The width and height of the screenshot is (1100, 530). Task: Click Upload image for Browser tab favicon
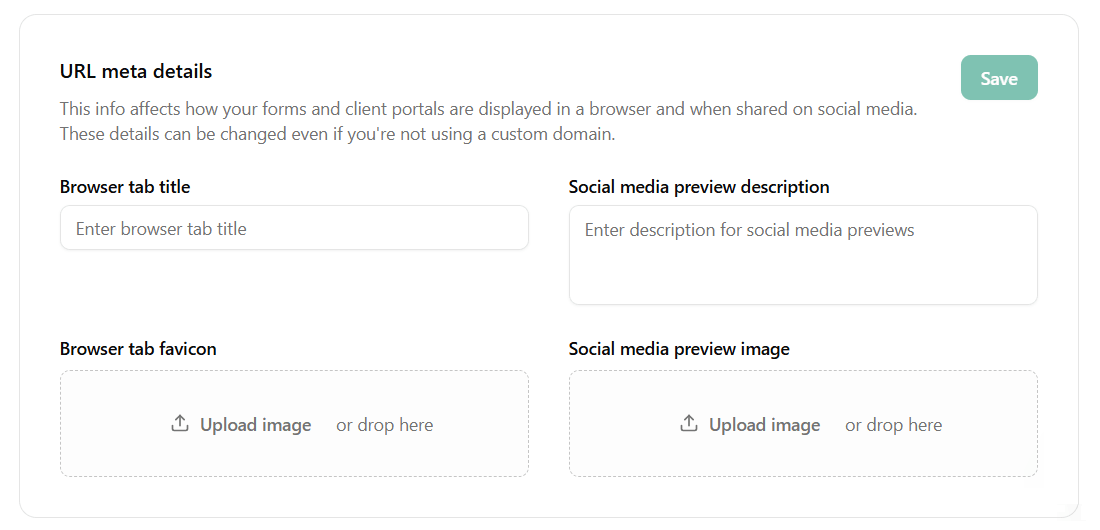tap(255, 425)
